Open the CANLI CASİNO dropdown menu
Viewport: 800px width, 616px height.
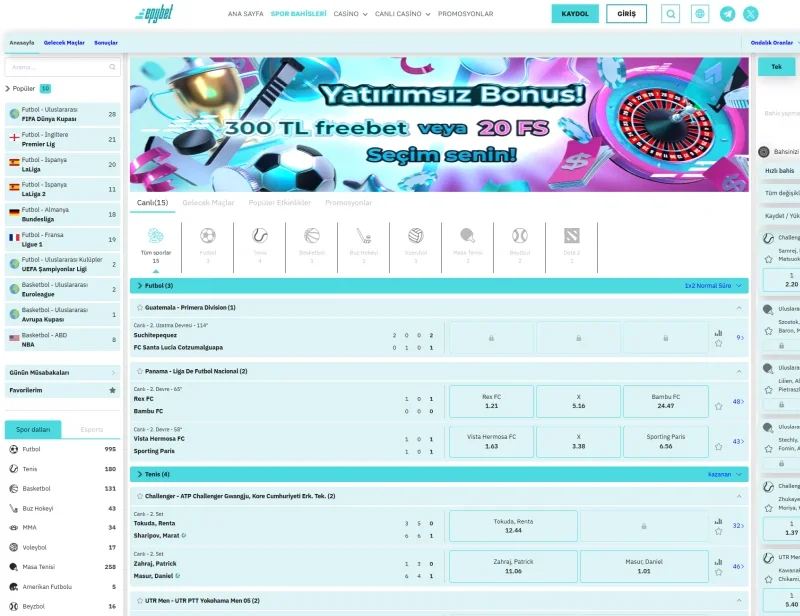pos(403,14)
